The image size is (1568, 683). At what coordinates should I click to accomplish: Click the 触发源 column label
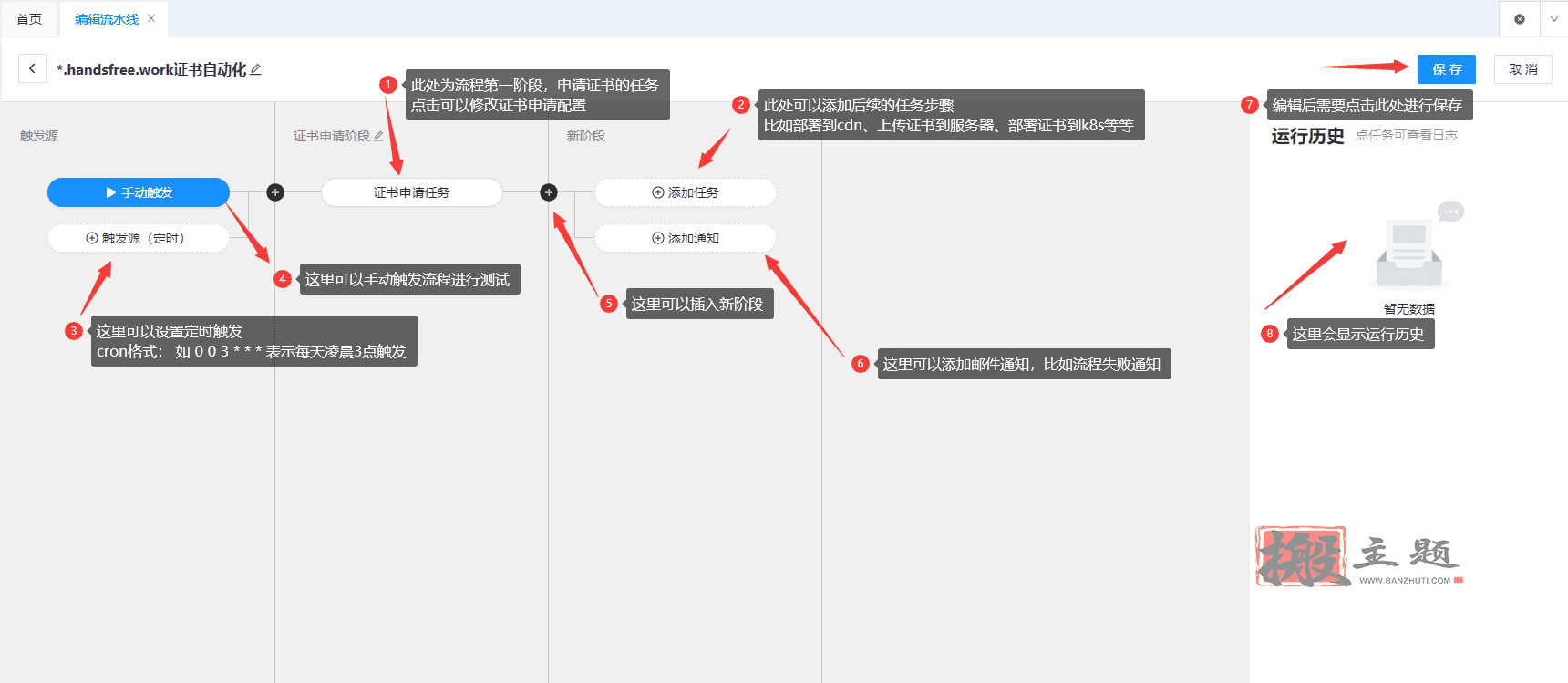point(39,136)
